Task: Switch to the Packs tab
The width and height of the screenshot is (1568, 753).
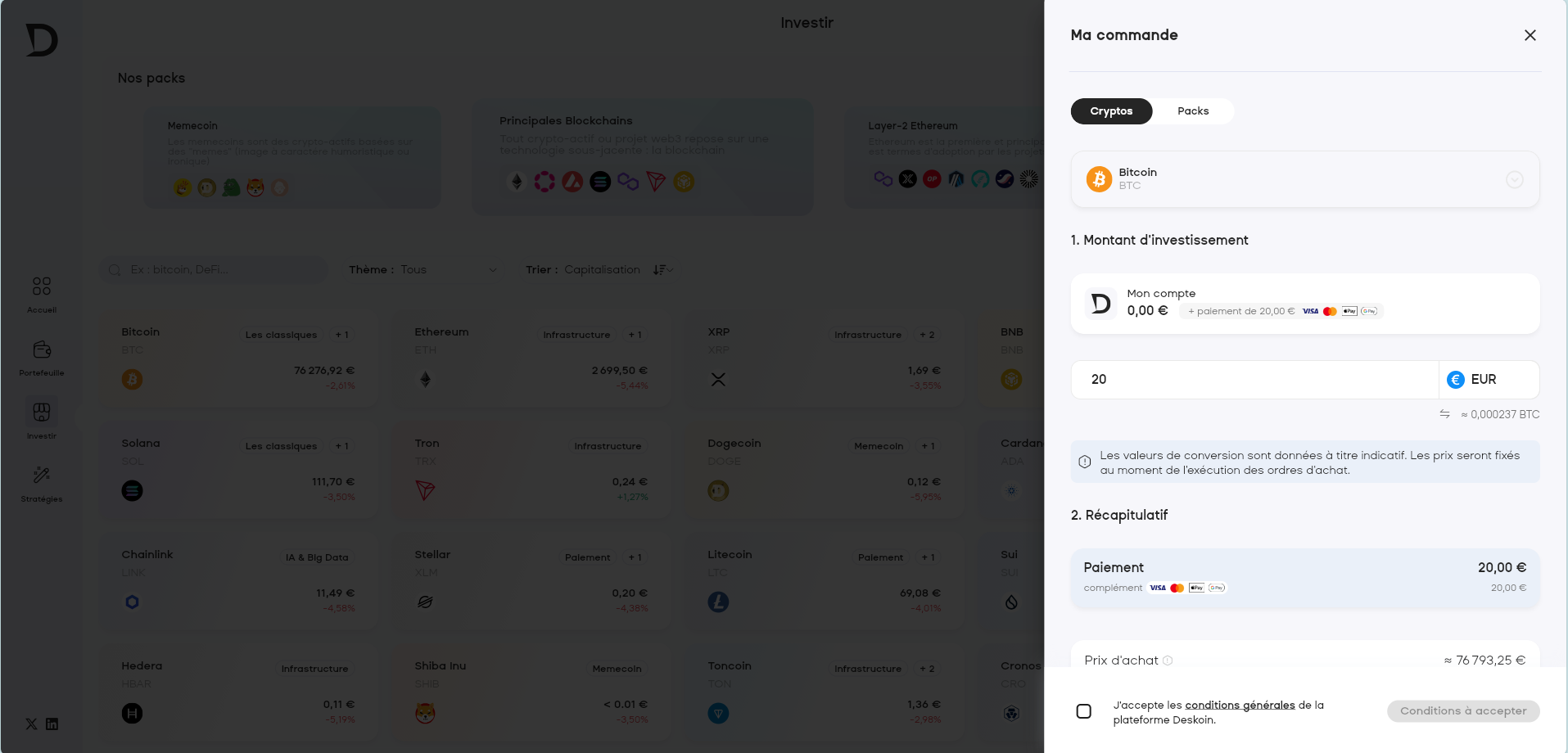Action: pos(1192,111)
